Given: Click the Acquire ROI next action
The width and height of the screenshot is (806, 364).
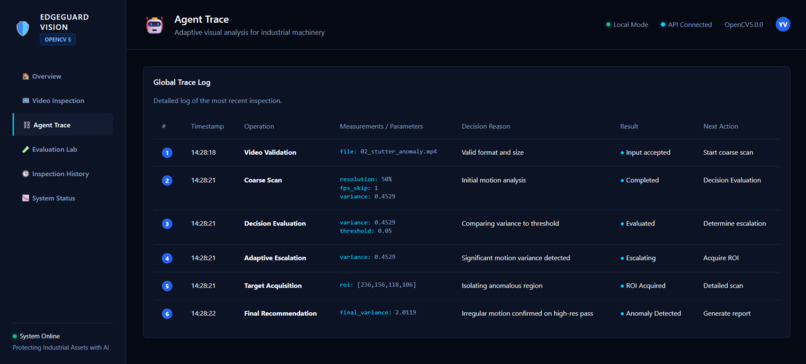Looking at the screenshot, I should 721,258.
